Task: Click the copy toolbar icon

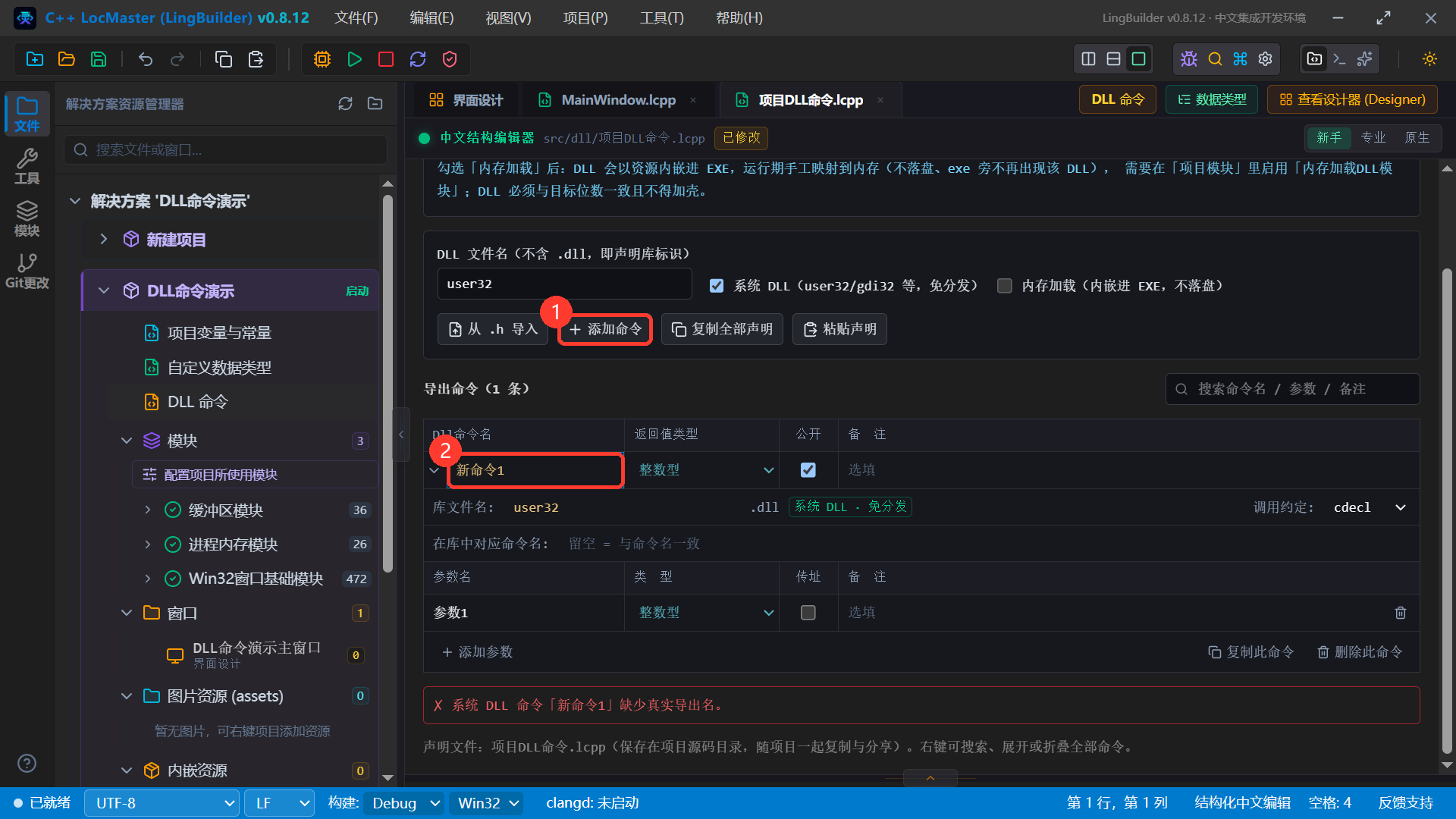Action: (224, 59)
